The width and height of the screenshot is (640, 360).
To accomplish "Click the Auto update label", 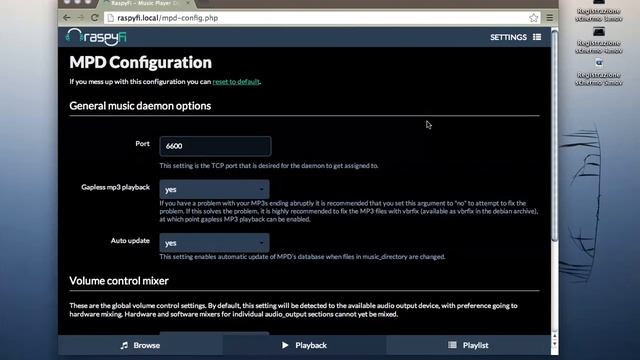I will pyautogui.click(x=130, y=241).
